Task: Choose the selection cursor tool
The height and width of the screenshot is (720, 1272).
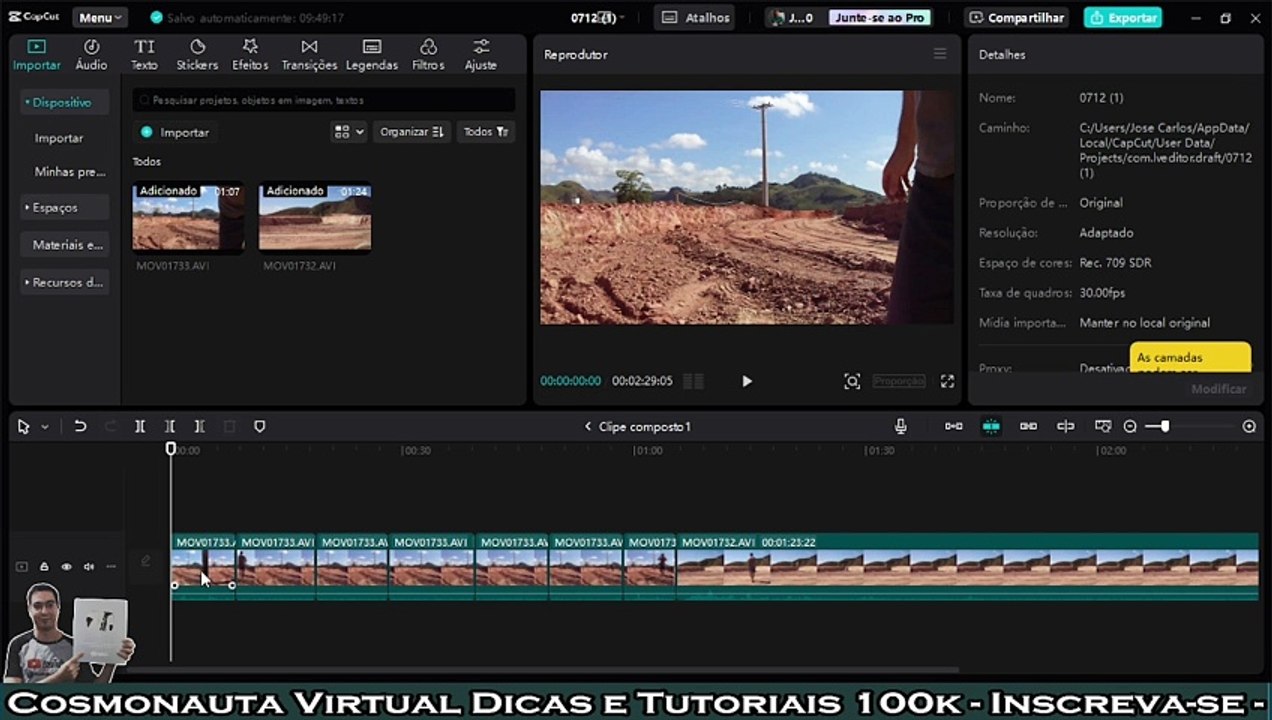Action: 24,426
